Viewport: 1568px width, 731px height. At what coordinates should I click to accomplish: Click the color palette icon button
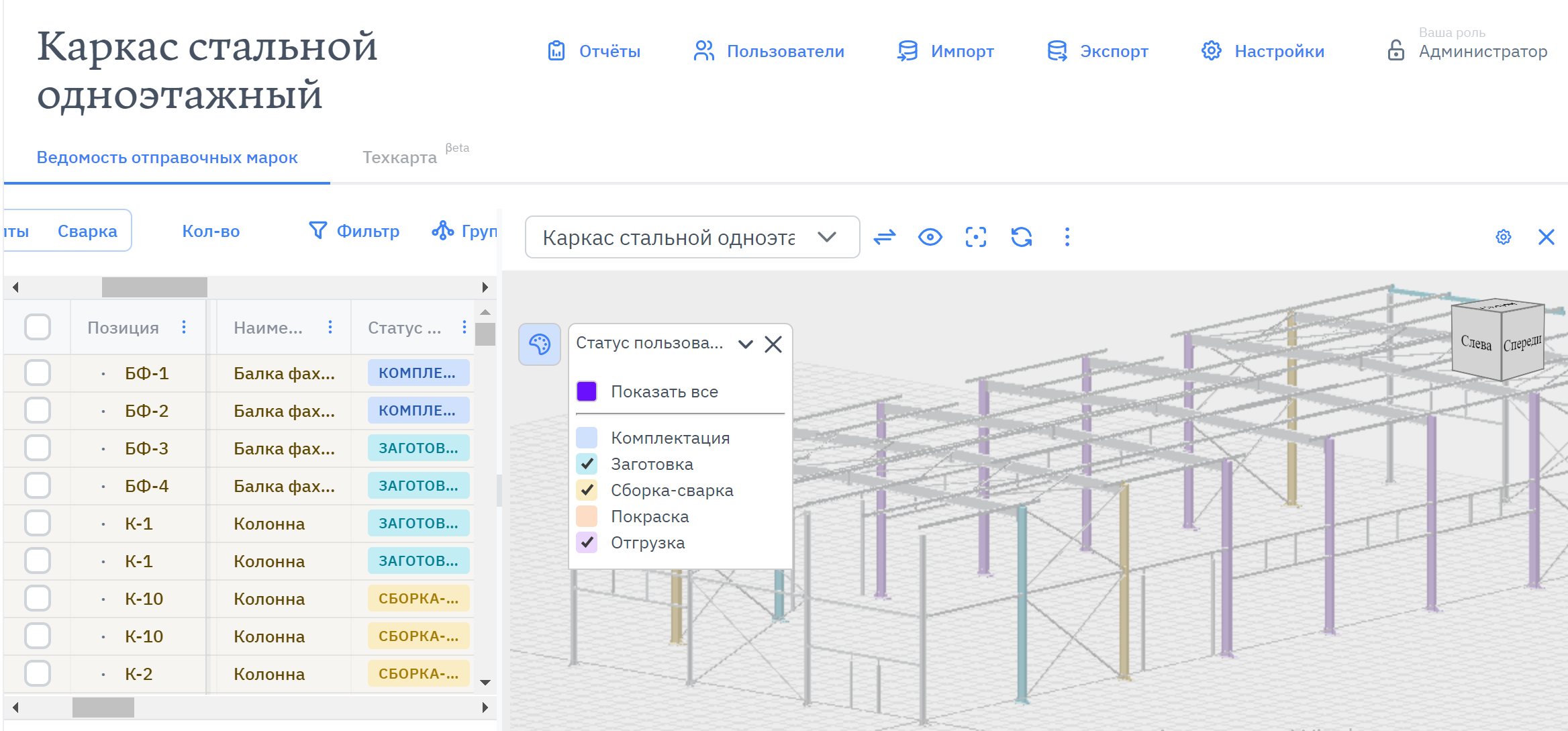click(540, 345)
